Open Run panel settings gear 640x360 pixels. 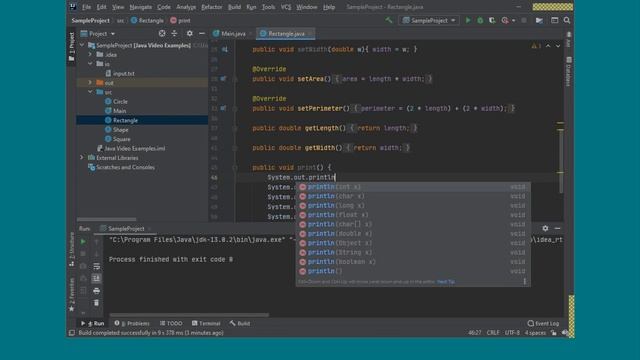[x=545, y=229]
